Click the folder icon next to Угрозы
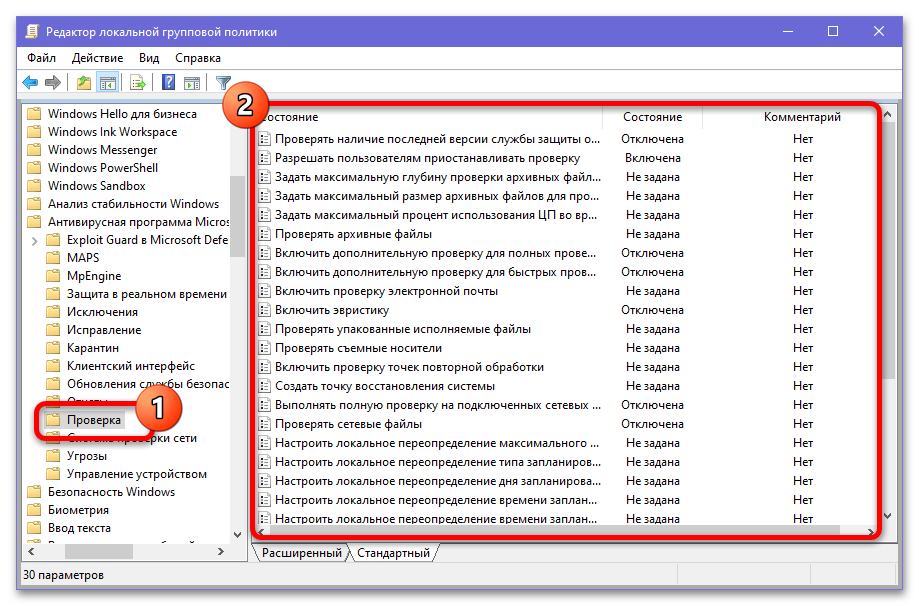The height and width of the screenshot is (606, 919). point(53,456)
